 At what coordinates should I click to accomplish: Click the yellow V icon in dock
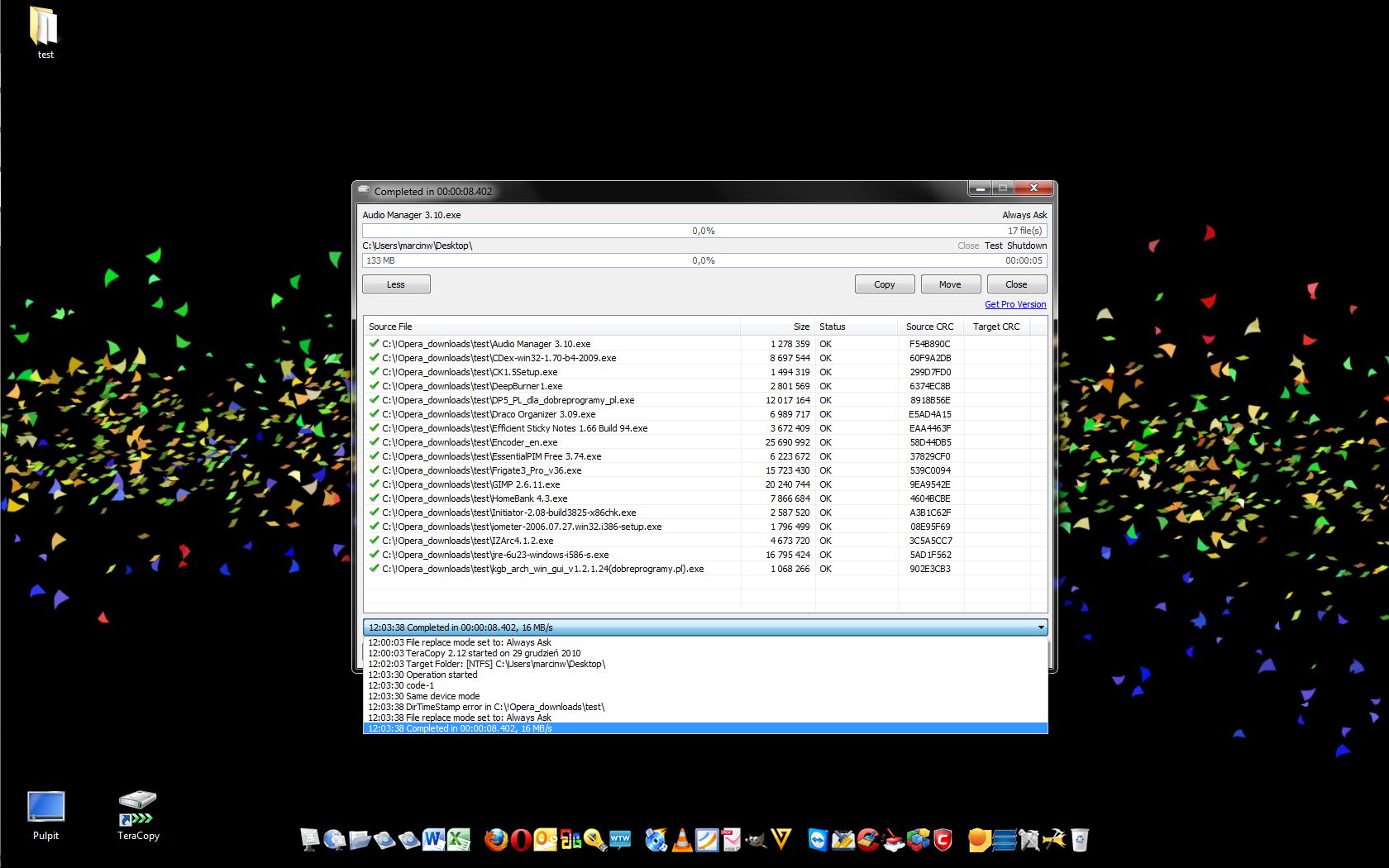781,840
